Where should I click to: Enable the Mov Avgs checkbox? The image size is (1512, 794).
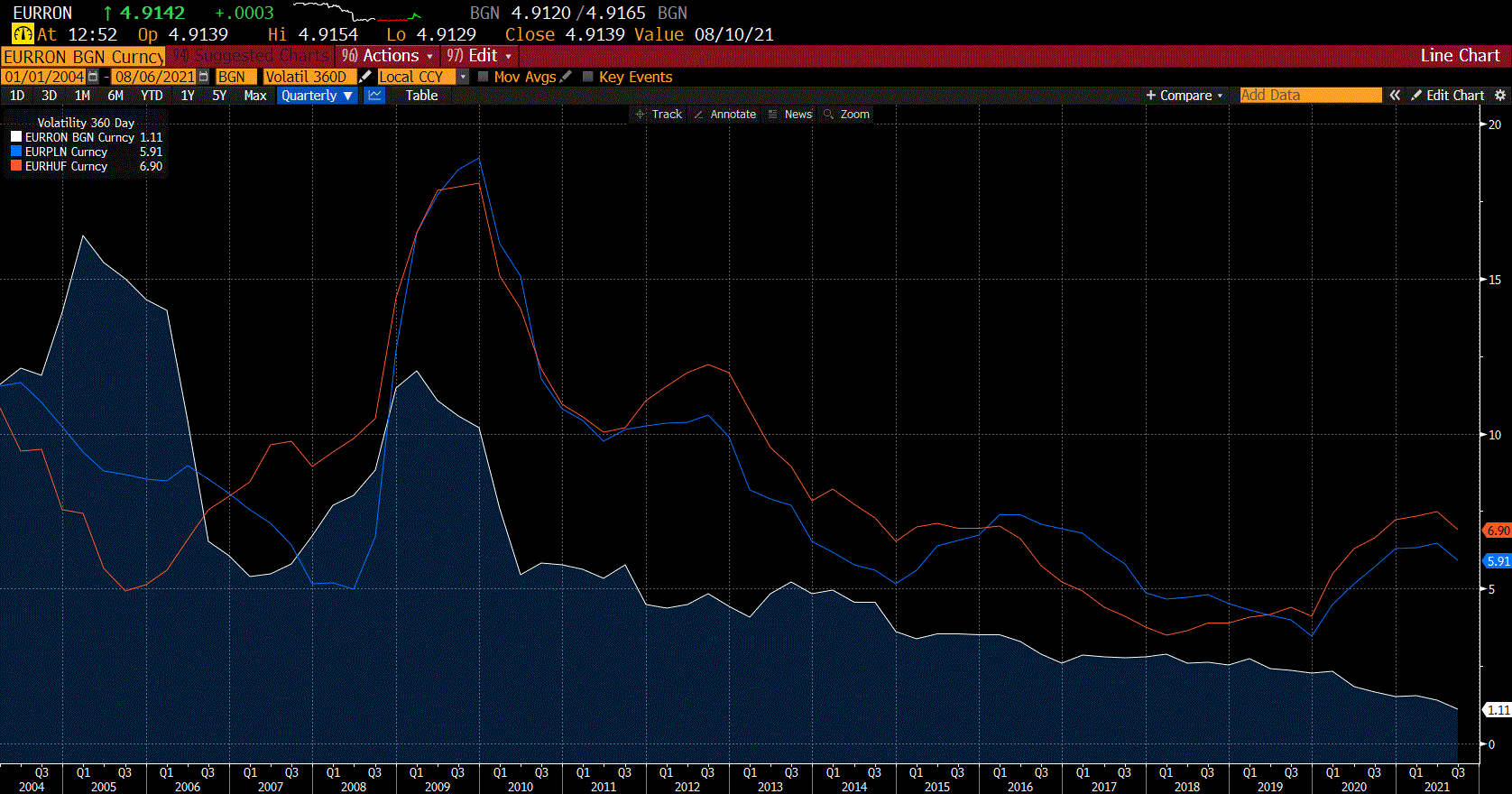click(x=483, y=77)
